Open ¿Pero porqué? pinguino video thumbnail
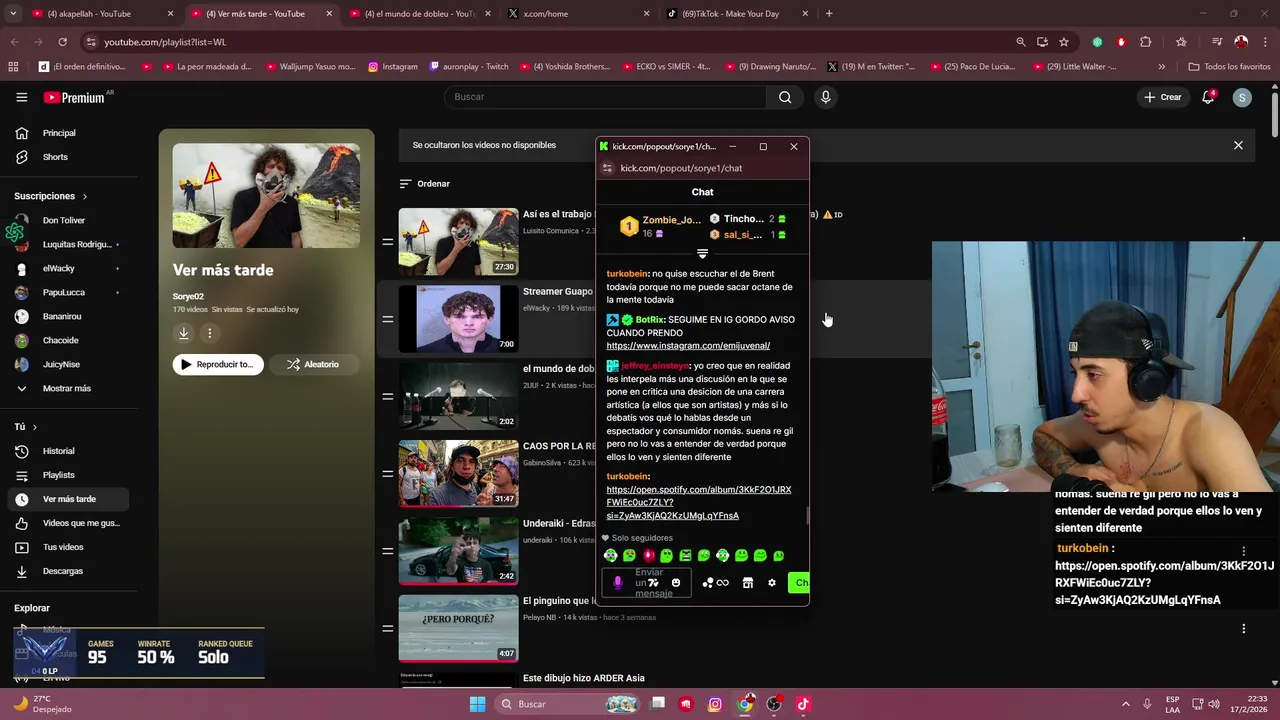1280x720 pixels. tap(458, 628)
